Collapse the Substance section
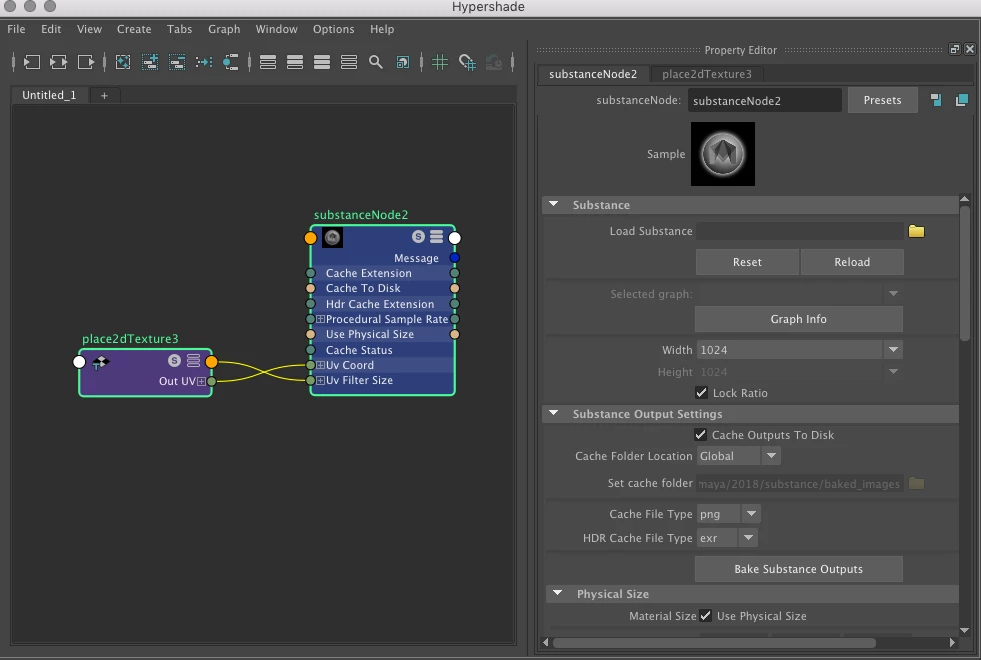The width and height of the screenshot is (981, 660). pos(554,204)
